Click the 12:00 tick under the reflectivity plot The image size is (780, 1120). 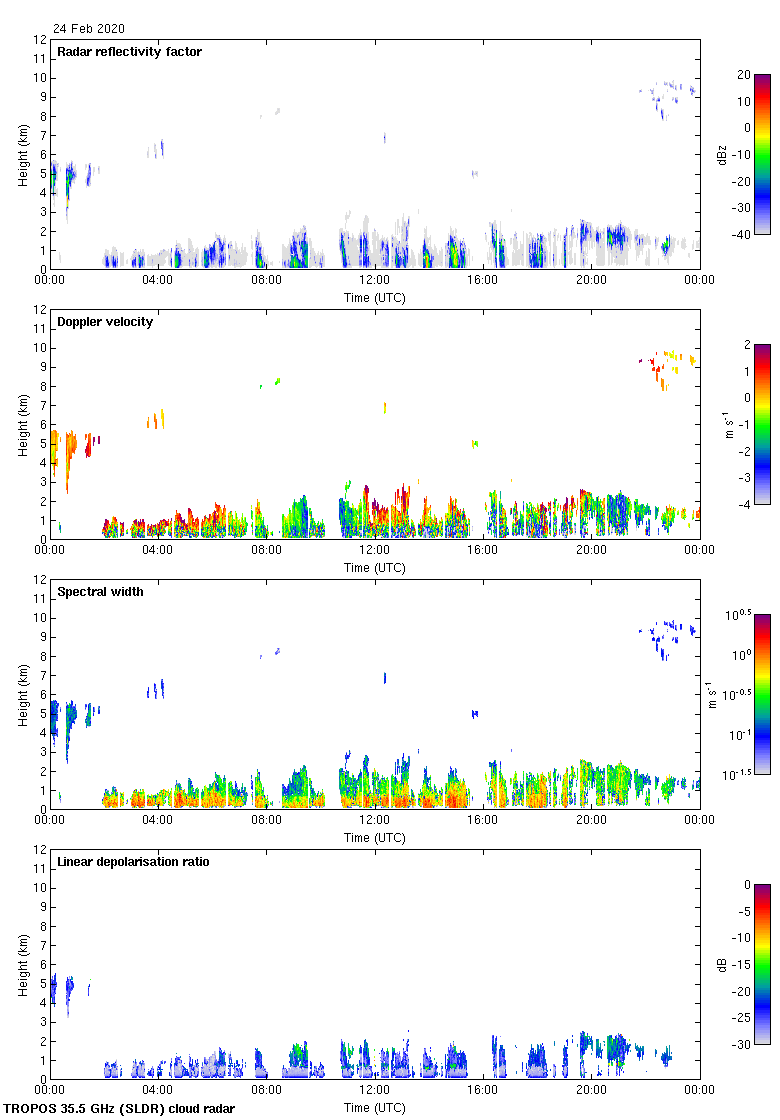[375, 281]
